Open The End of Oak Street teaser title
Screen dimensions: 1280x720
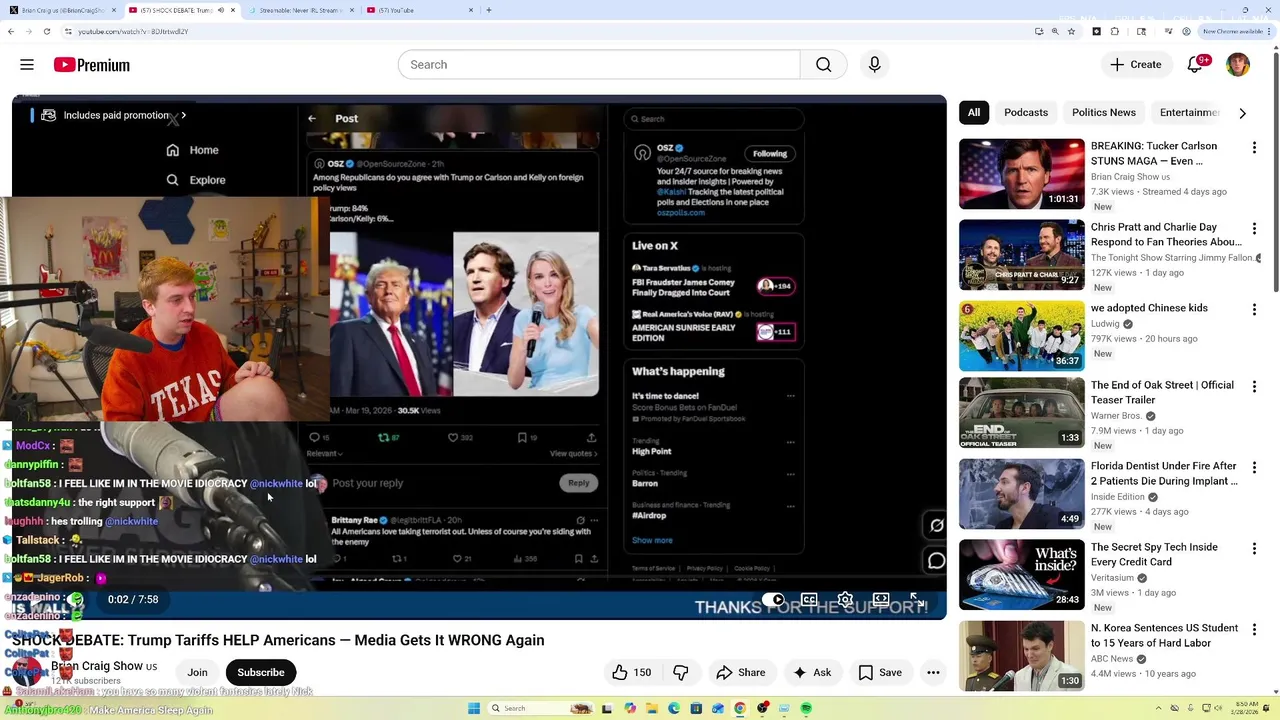pos(1162,392)
